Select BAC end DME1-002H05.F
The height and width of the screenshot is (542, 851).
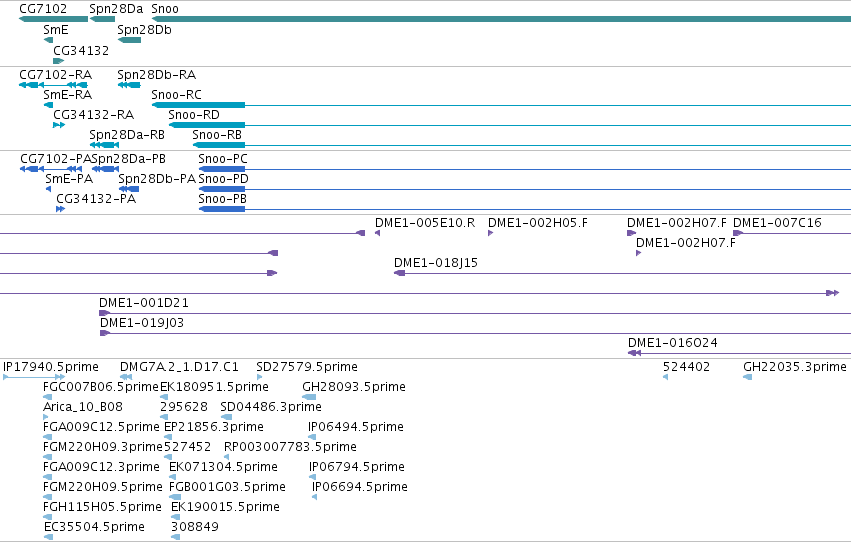(491, 233)
